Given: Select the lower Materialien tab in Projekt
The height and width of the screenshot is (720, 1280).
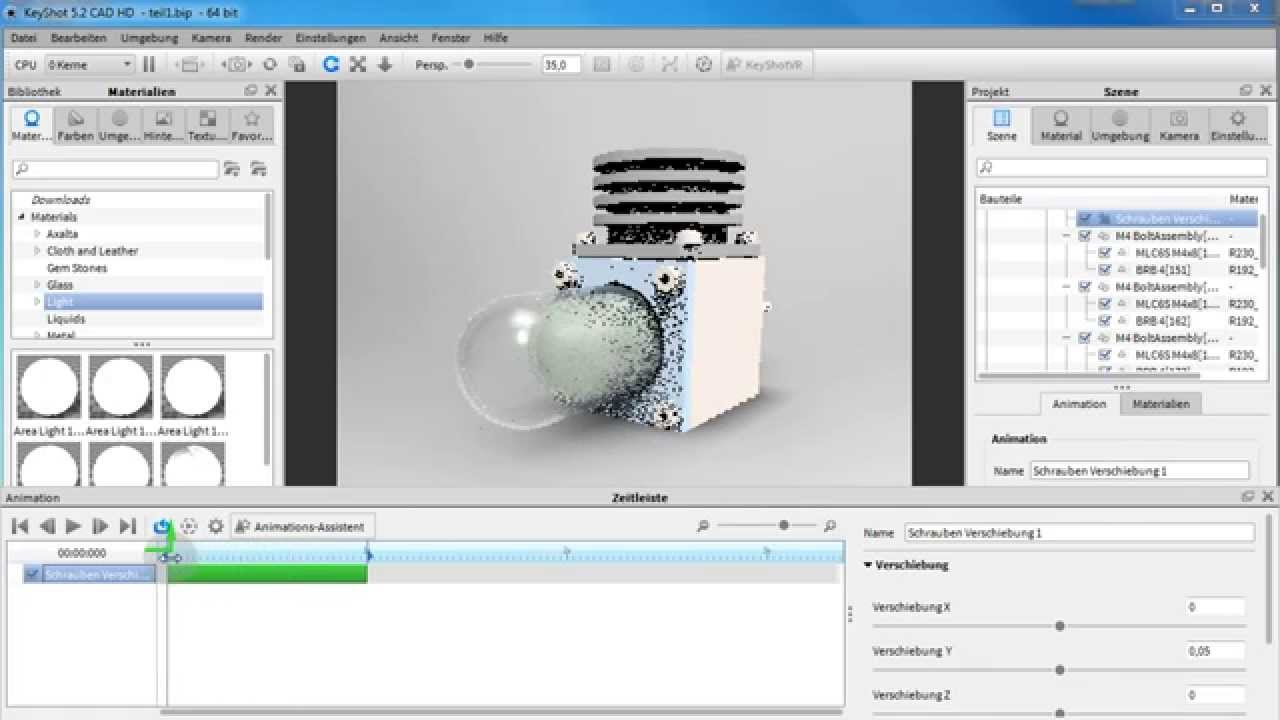Looking at the screenshot, I should pos(1160,404).
